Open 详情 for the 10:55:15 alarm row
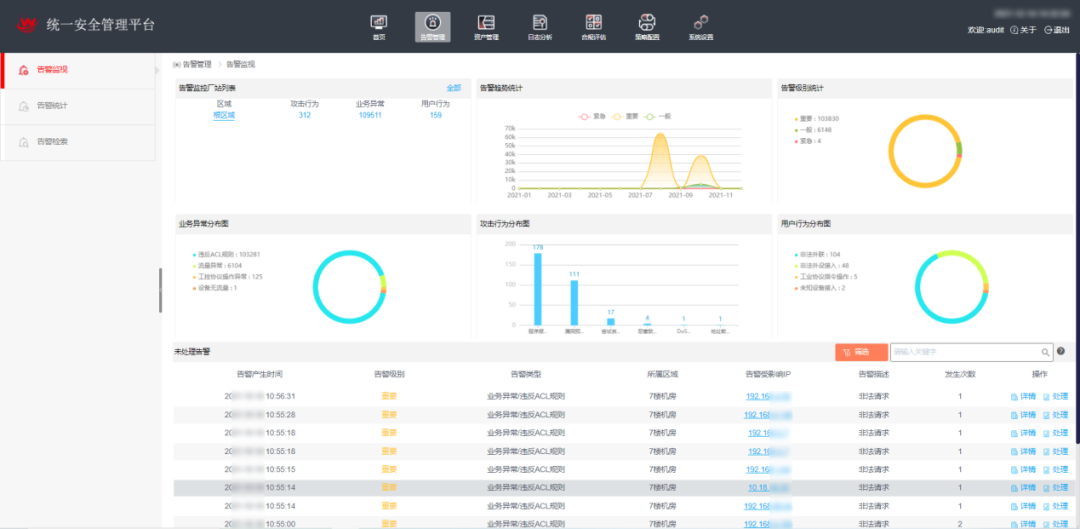This screenshot has height=529, width=1080. click(1023, 469)
